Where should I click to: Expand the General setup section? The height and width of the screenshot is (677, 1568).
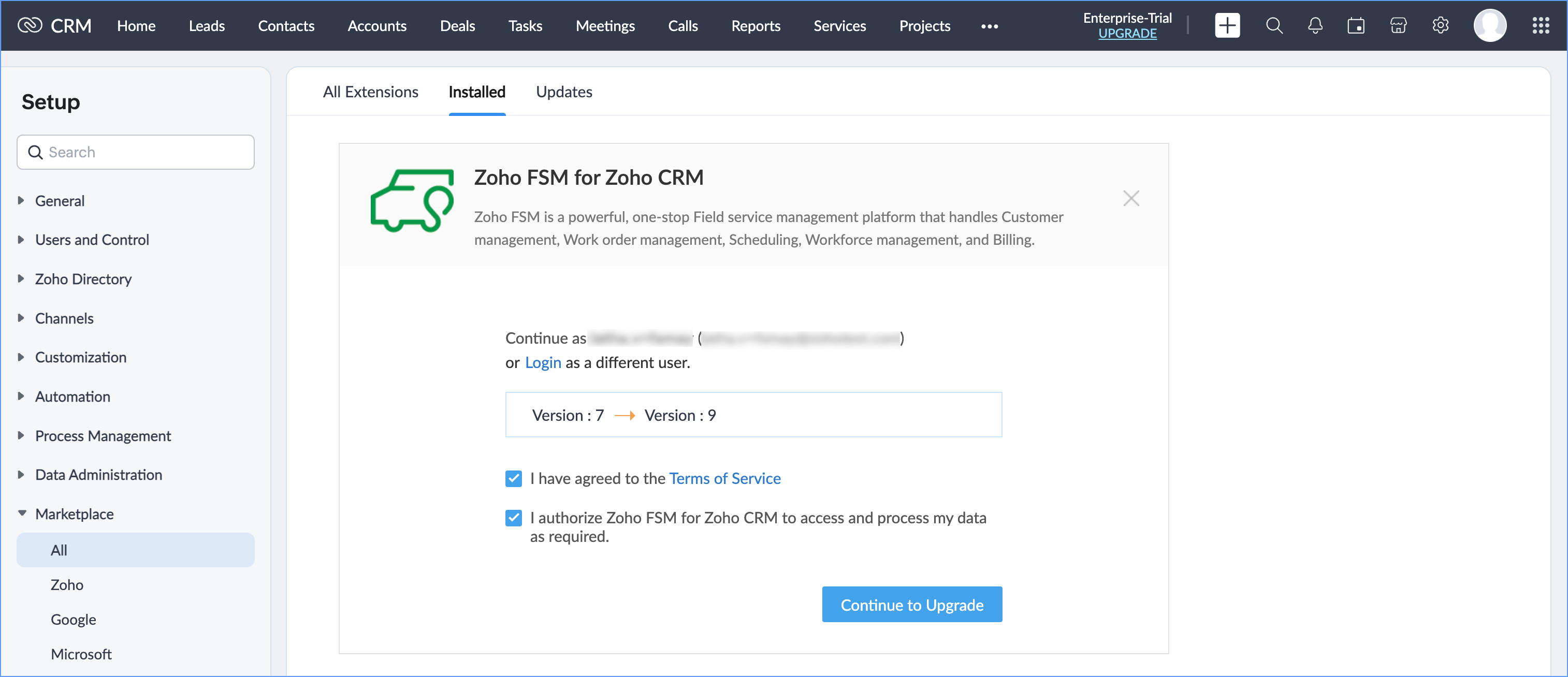pos(59,201)
